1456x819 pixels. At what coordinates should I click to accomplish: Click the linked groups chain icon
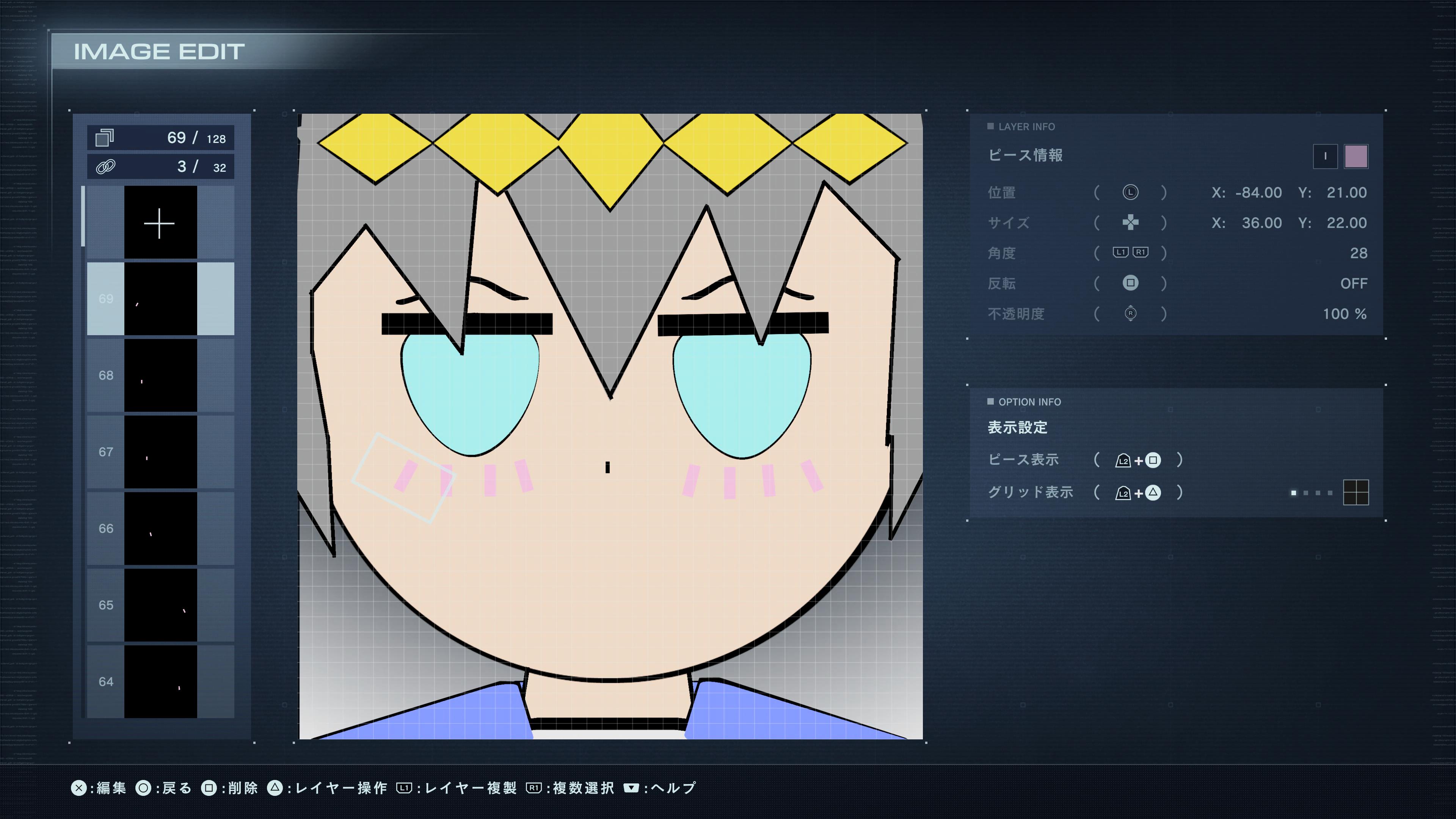pos(106,167)
